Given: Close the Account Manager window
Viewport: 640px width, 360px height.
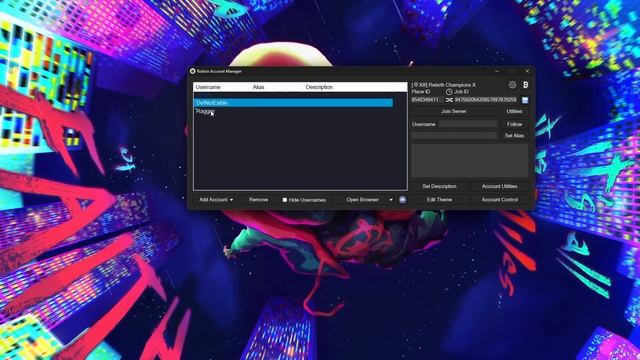Looking at the screenshot, I should (x=527, y=71).
